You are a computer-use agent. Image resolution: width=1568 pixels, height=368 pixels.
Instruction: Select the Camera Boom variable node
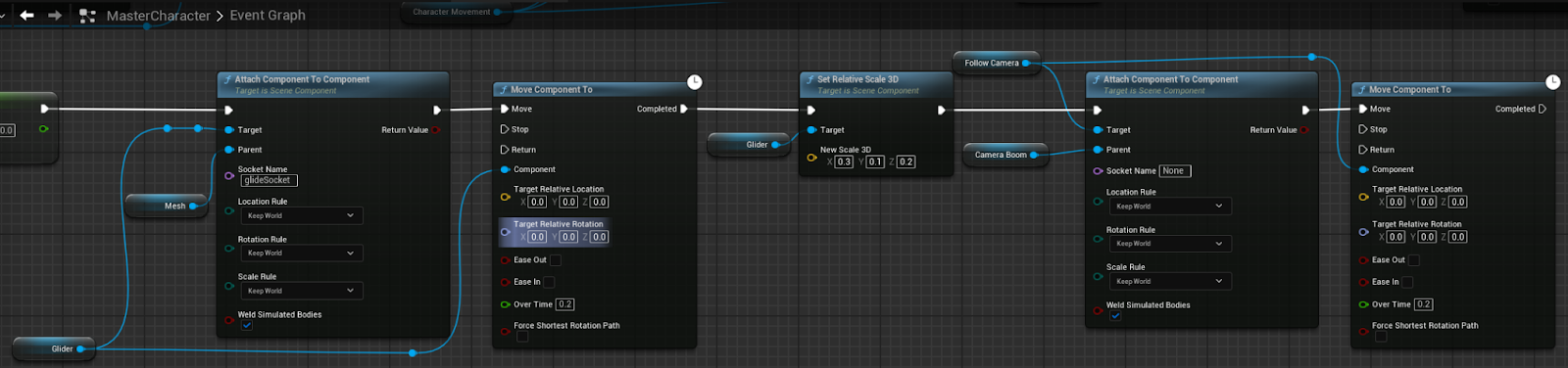[x=1006, y=155]
